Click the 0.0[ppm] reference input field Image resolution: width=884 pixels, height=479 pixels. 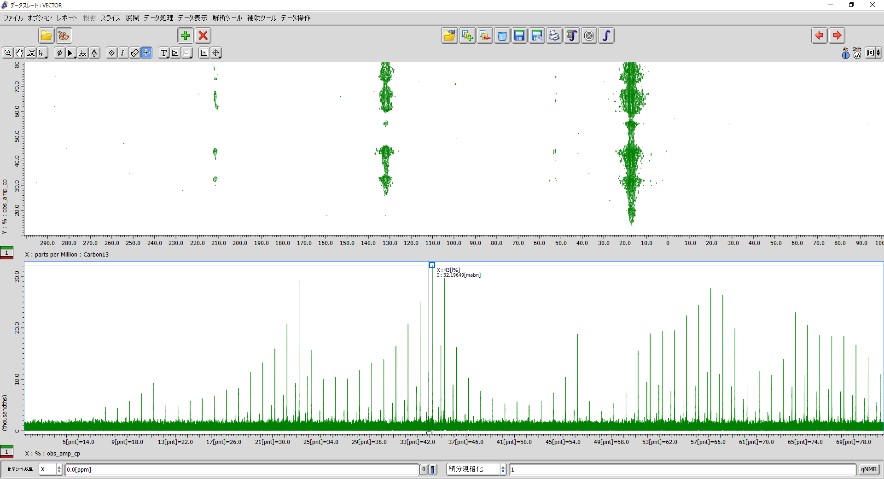[x=242, y=469]
